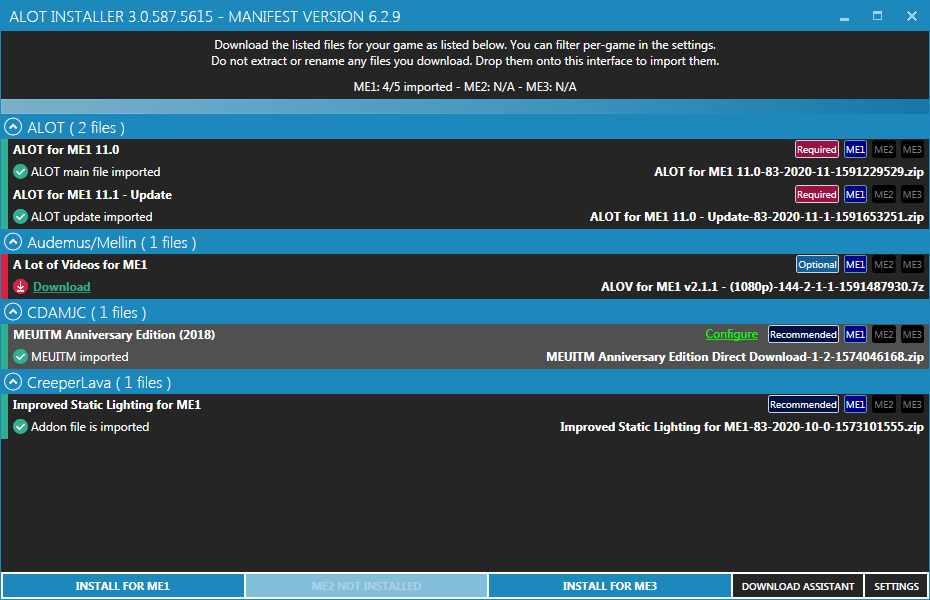Click ME2 badge on A Lot of Videos row

pyautogui.click(x=884, y=264)
